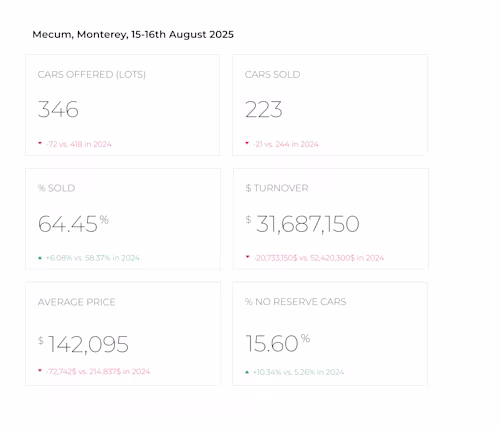
Task: Click the Cars Offered (Lots) label
Action: (x=92, y=74)
